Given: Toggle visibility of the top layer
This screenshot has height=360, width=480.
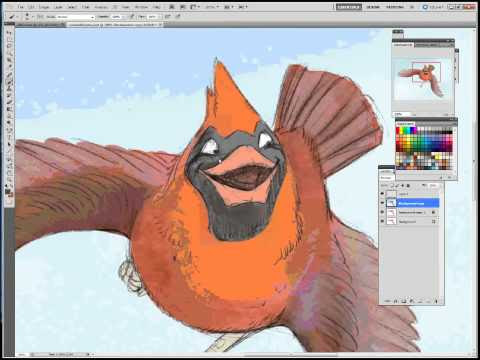Looking at the screenshot, I should coord(382,194).
